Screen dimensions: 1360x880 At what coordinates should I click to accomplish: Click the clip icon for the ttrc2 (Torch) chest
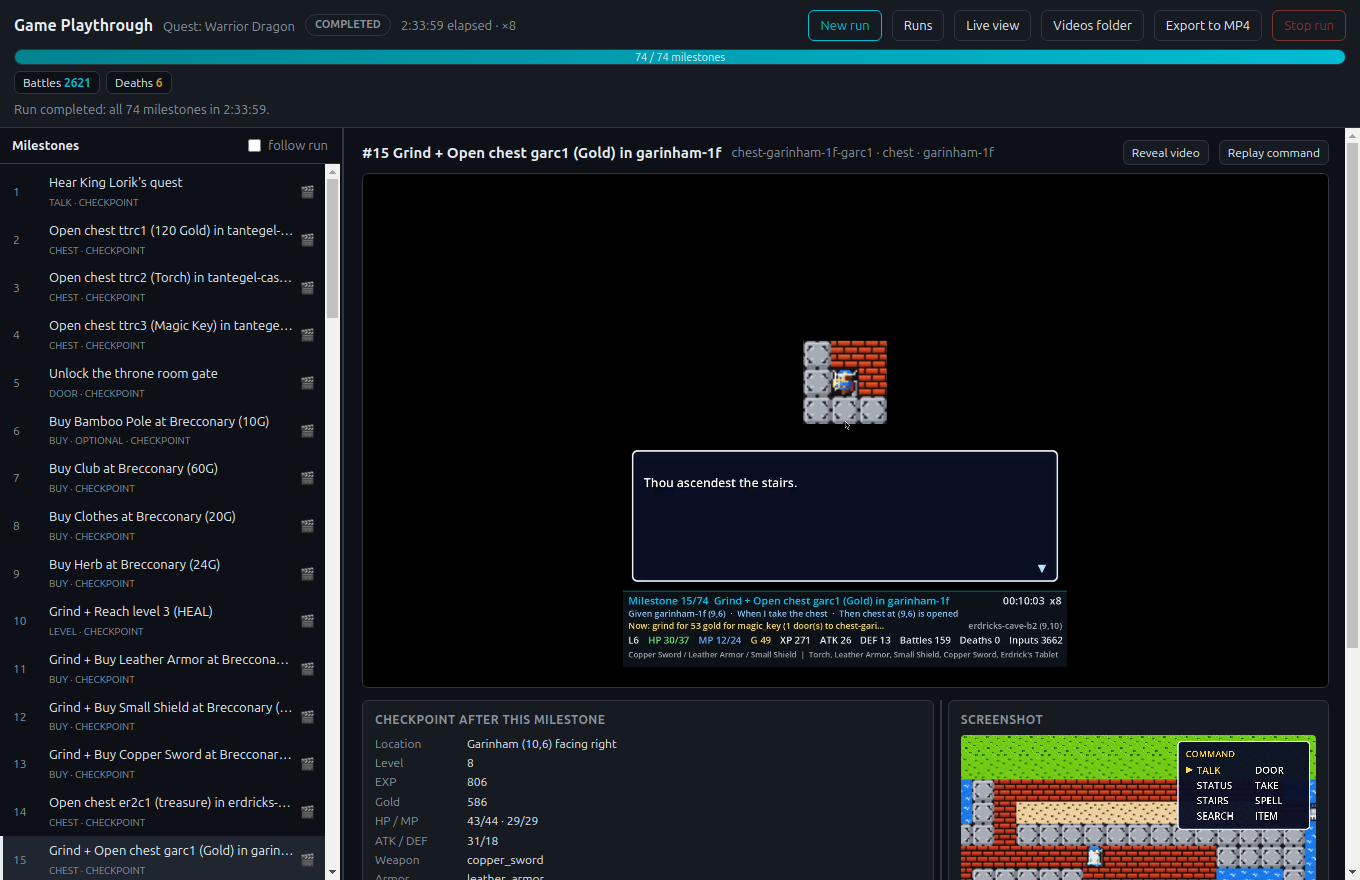point(308,288)
